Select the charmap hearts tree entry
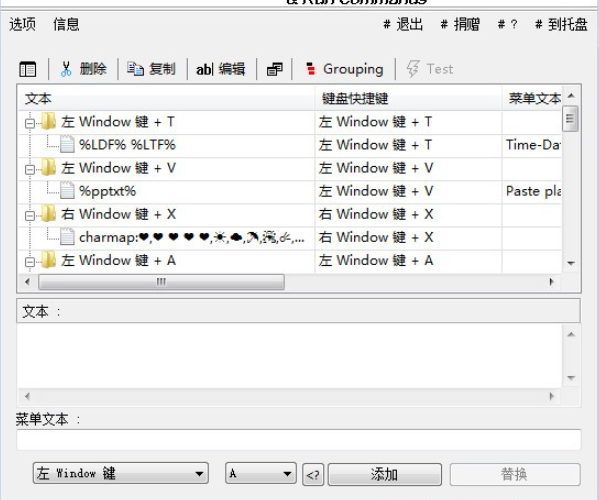 [x=192, y=237]
